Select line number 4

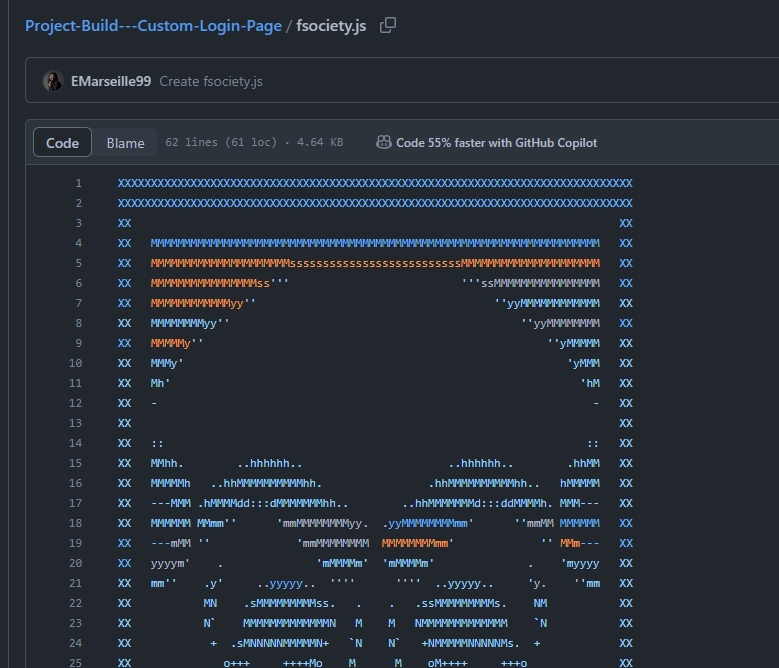coord(78,243)
